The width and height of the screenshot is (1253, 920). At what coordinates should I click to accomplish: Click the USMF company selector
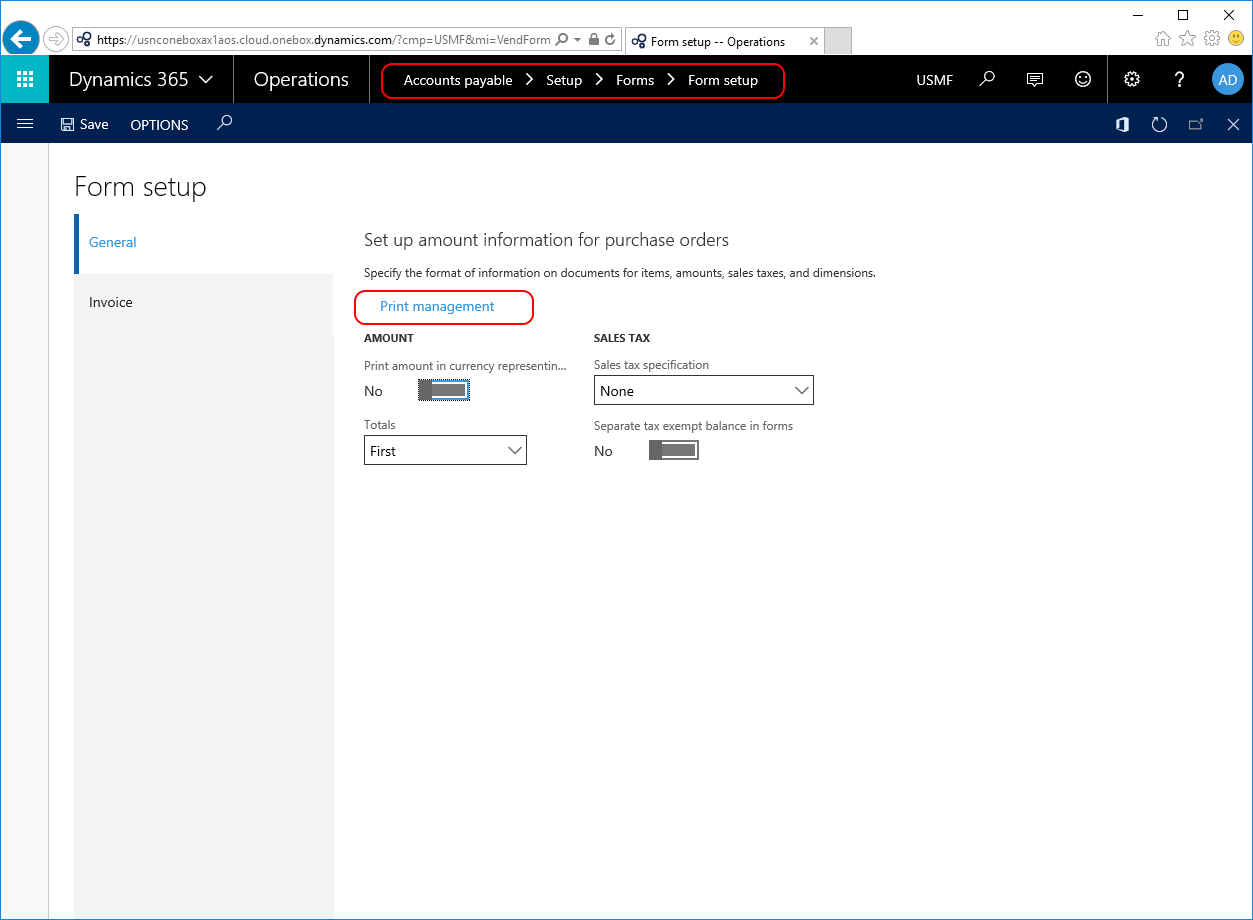click(934, 80)
